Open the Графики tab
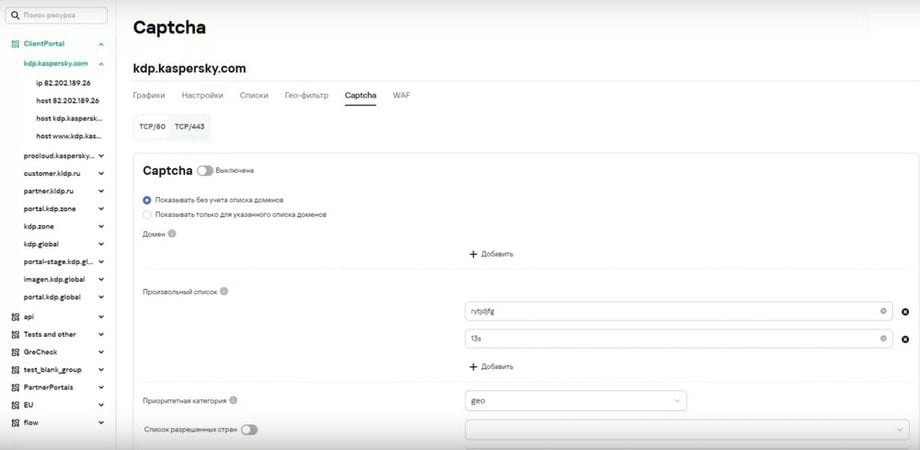 (149, 96)
